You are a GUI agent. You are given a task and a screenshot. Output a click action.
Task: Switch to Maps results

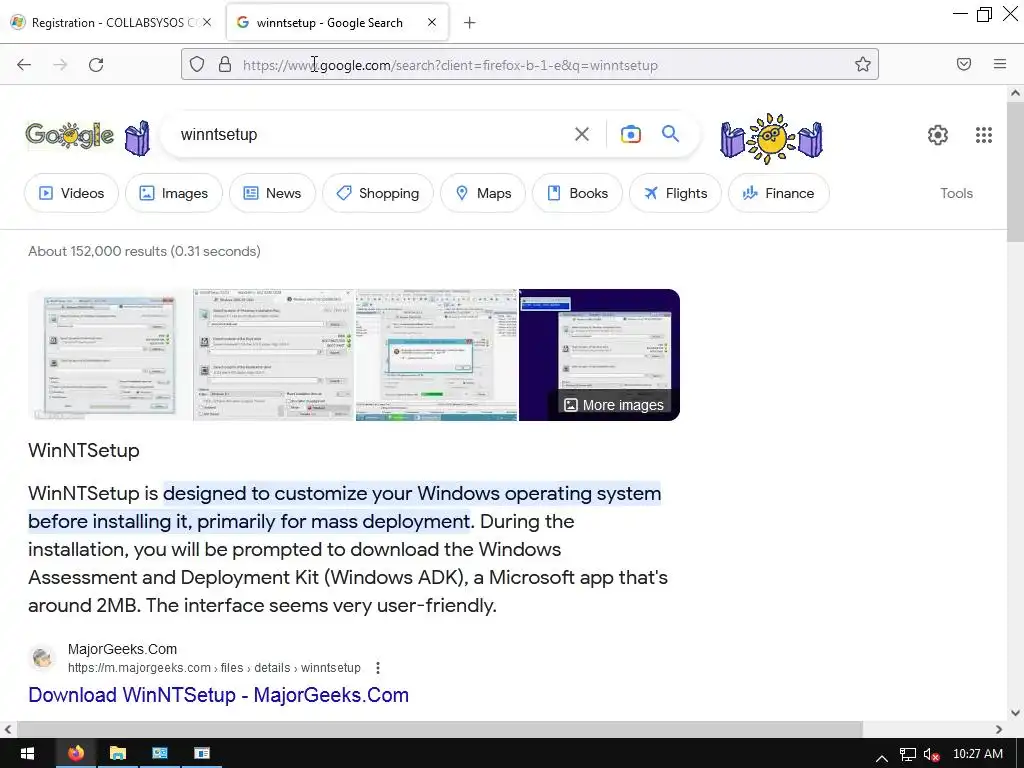(483, 193)
